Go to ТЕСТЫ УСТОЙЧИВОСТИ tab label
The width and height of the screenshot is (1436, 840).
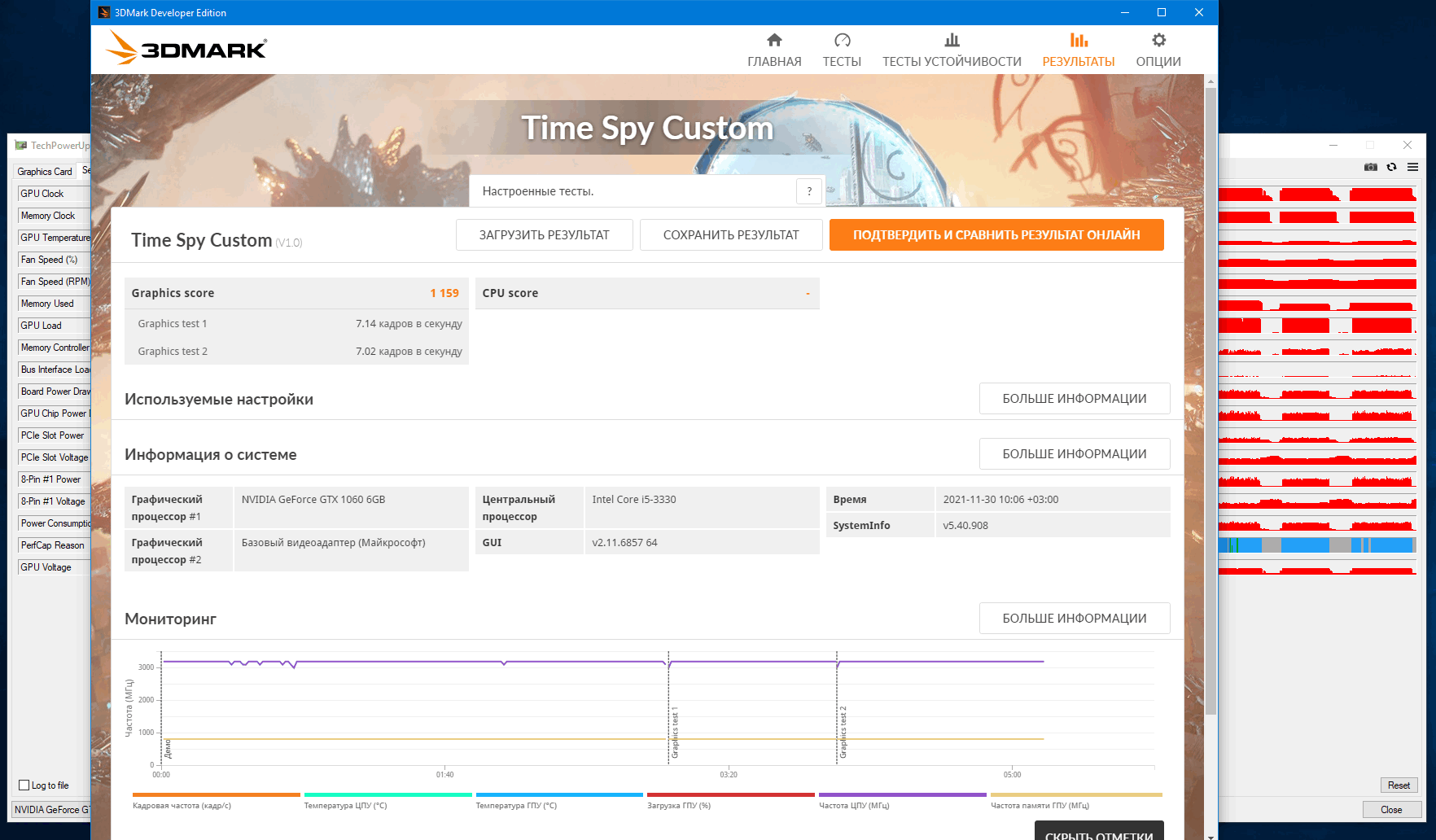pyautogui.click(x=952, y=62)
